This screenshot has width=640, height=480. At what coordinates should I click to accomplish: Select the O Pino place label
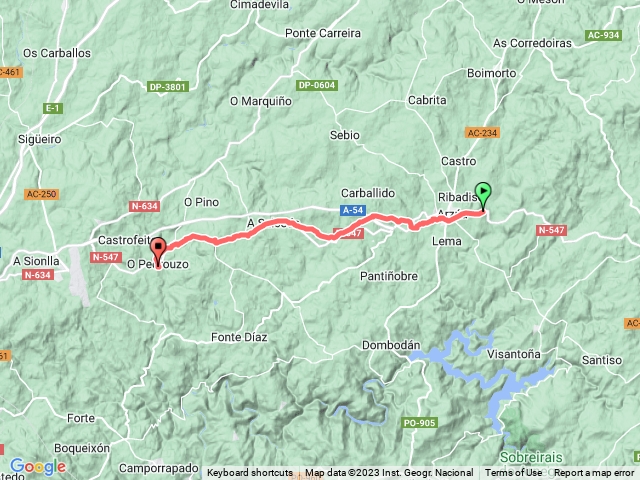tap(202, 202)
